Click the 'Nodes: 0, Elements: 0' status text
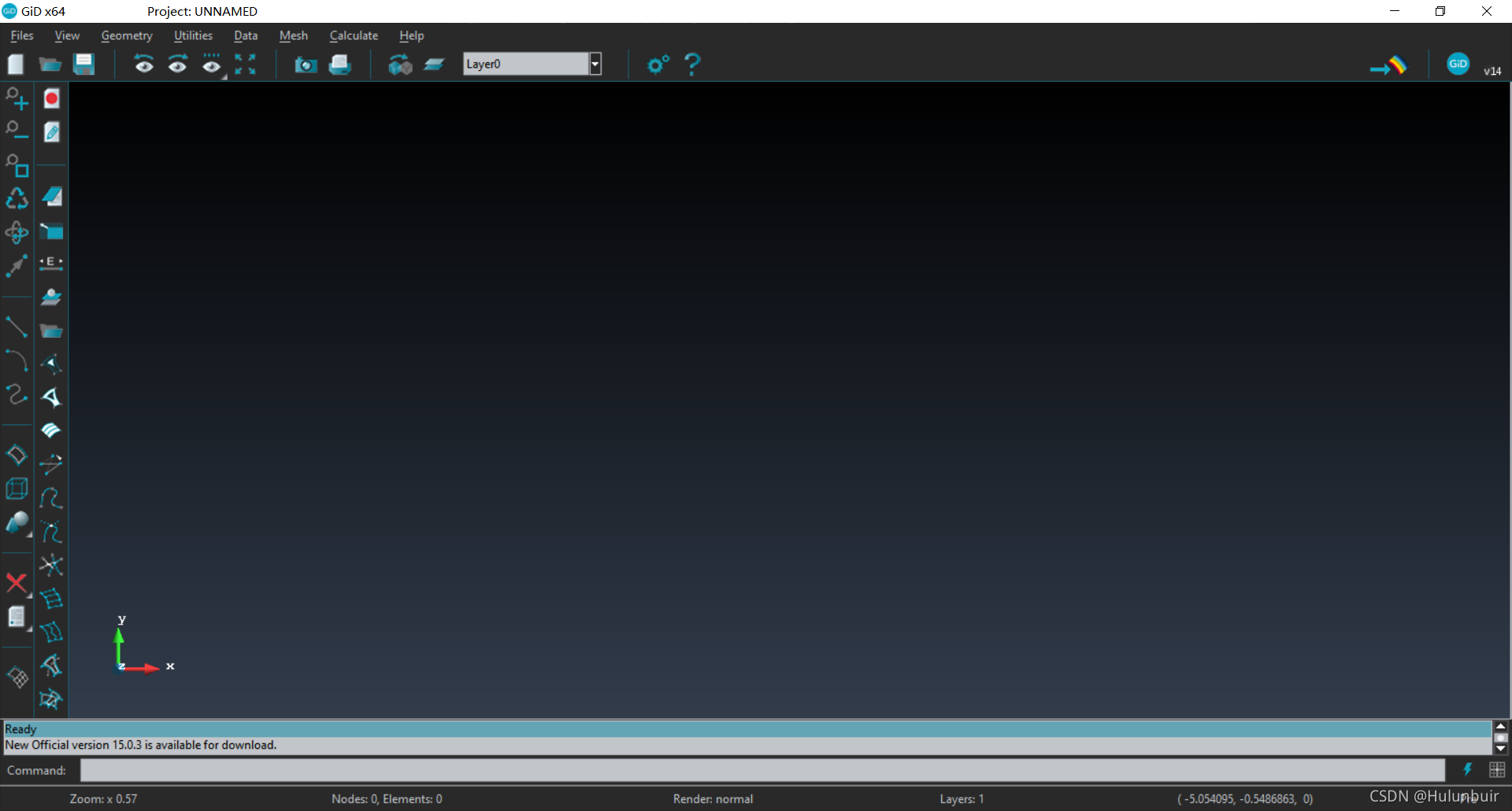The image size is (1512, 811). coord(387,798)
